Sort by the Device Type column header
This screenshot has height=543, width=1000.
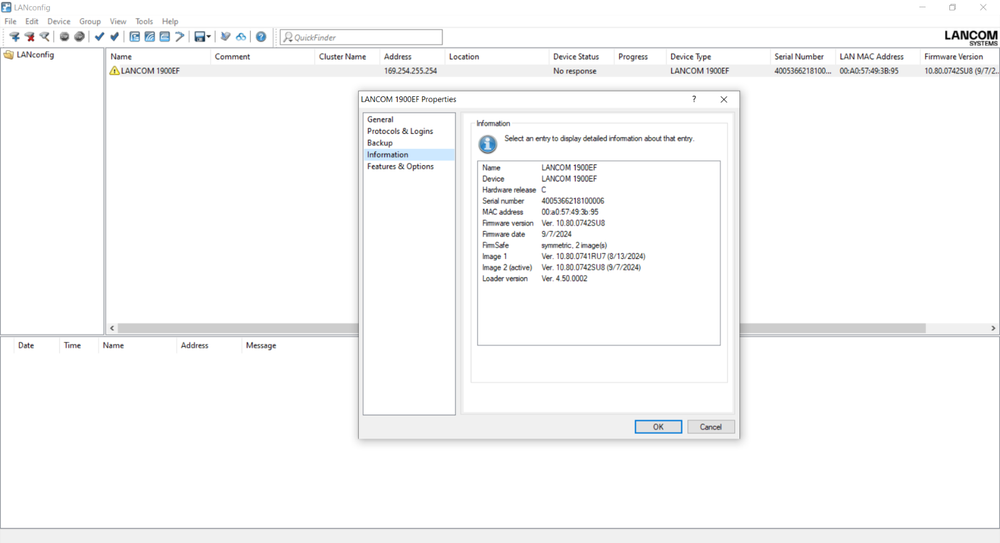pyautogui.click(x=718, y=57)
